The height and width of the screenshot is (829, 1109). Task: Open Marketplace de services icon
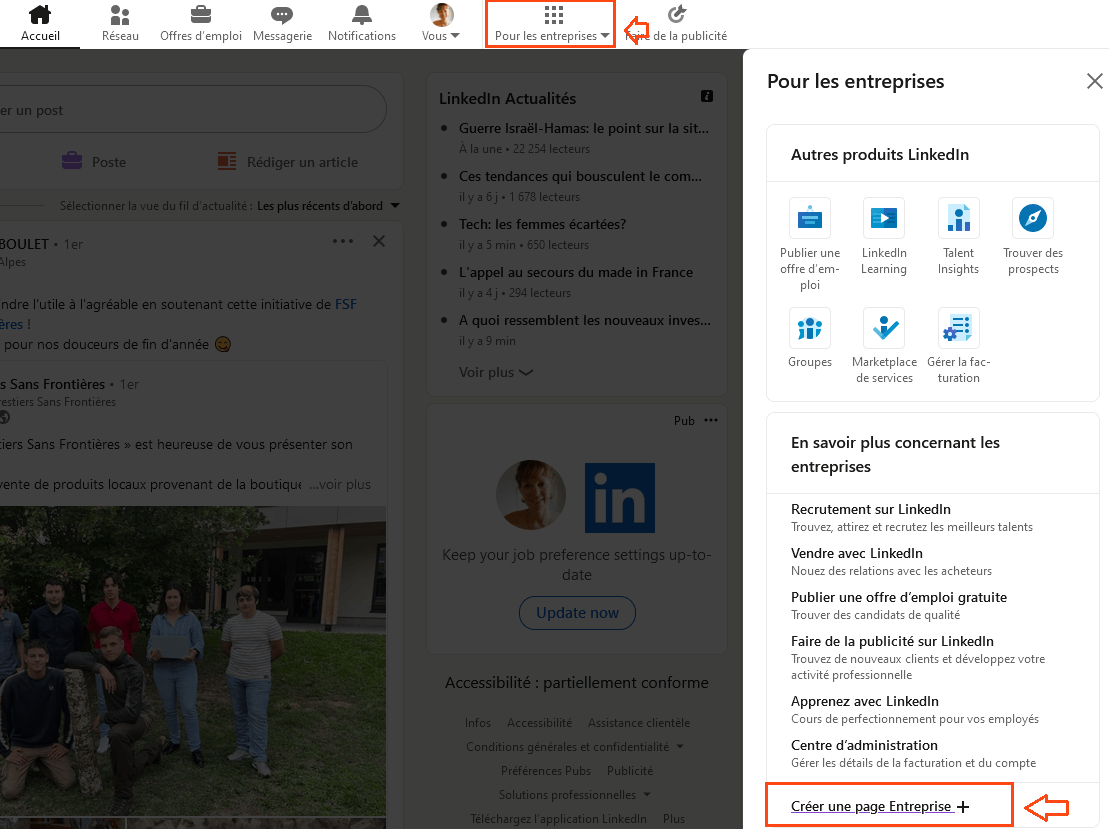tap(884, 328)
